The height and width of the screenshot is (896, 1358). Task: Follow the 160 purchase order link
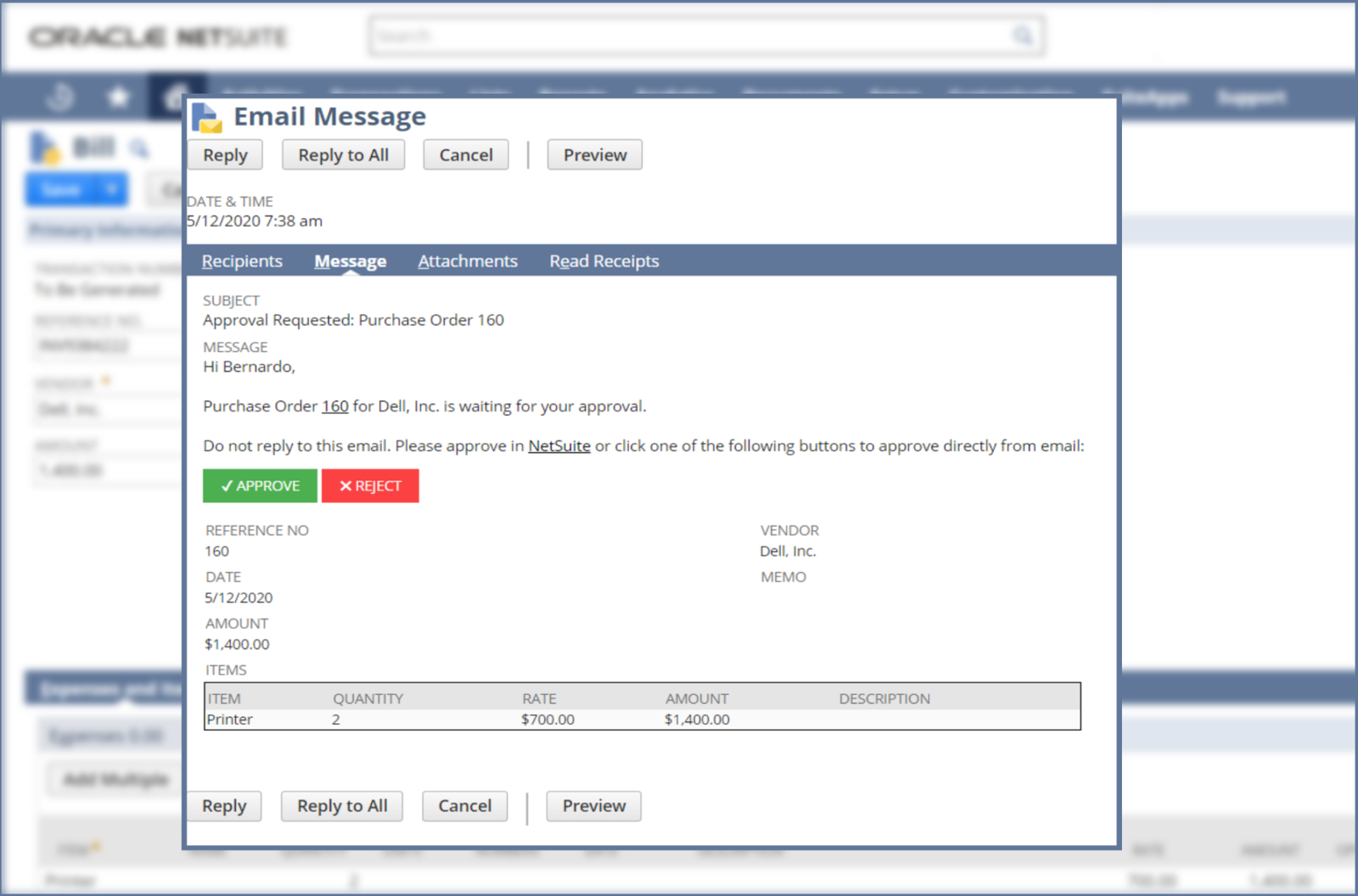335,406
